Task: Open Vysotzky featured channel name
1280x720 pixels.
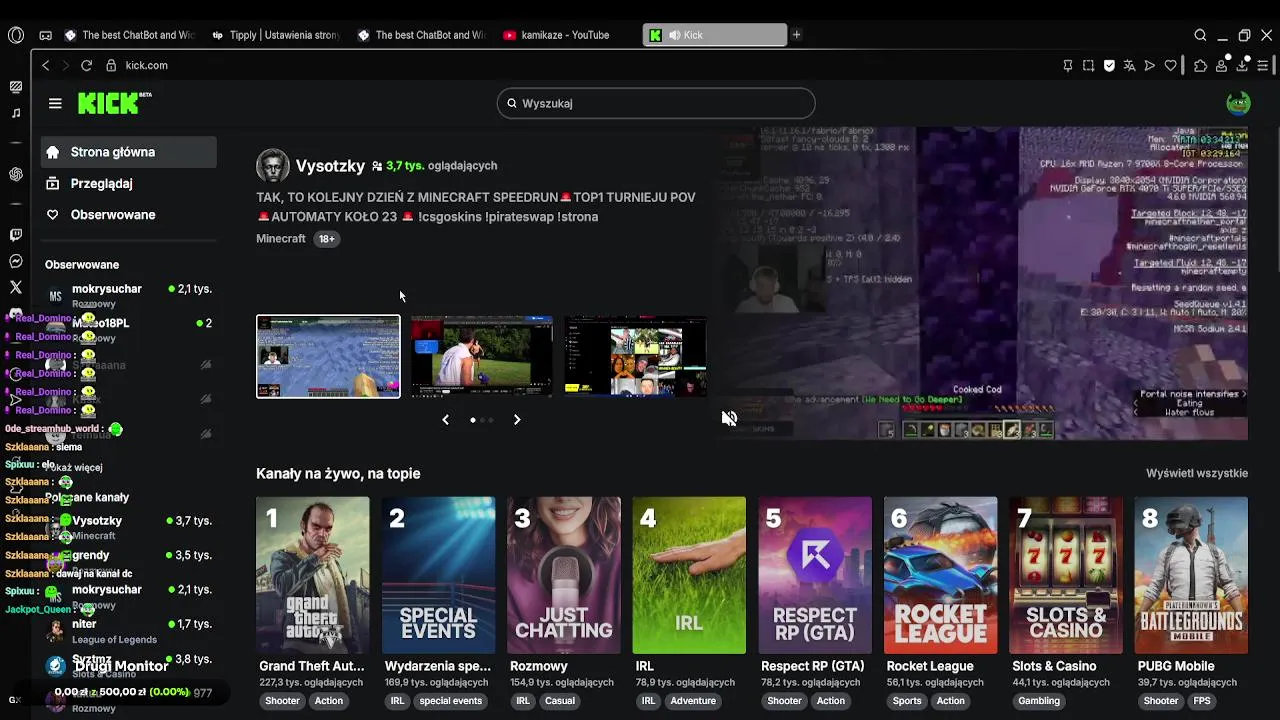Action: pos(330,166)
